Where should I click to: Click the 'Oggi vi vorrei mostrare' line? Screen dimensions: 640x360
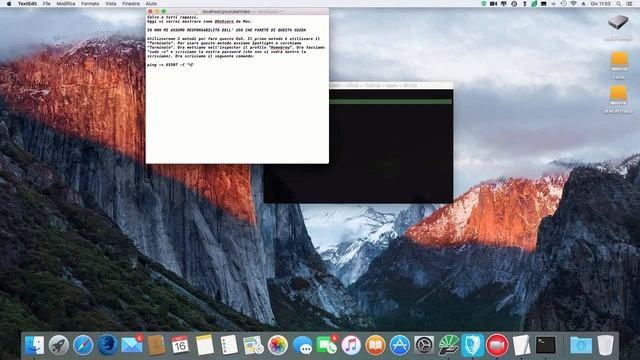click(200, 21)
